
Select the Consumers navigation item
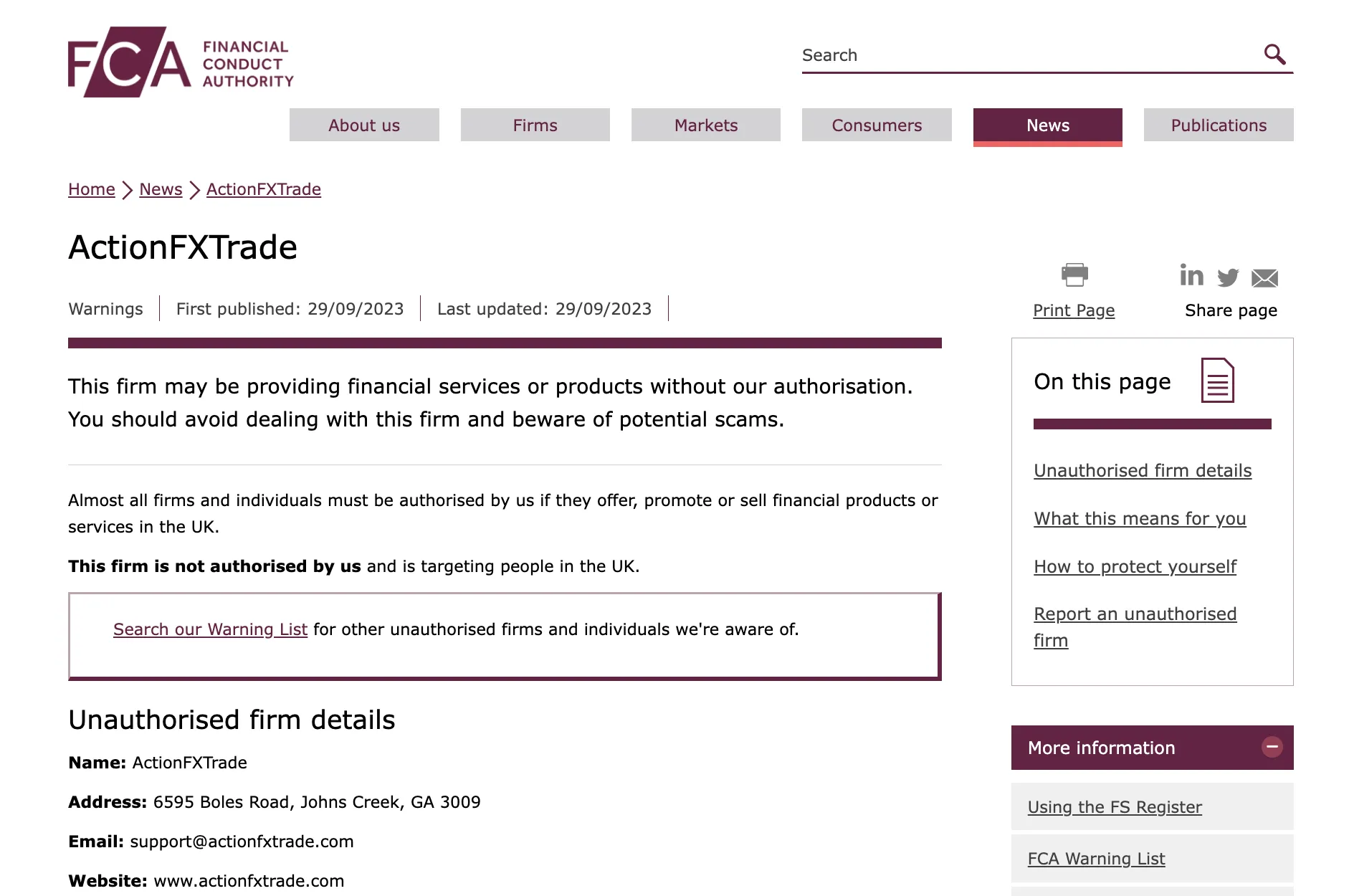(x=877, y=125)
